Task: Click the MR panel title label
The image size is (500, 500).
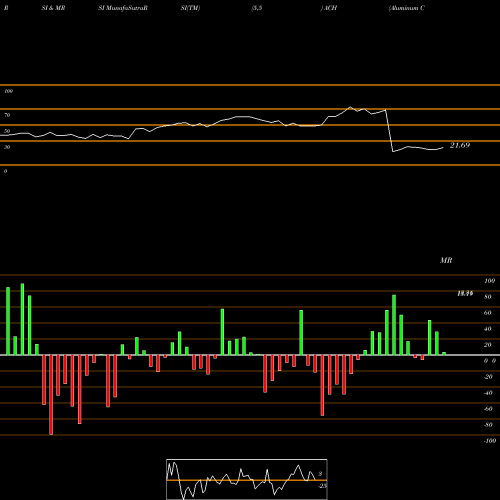Action: [446, 260]
